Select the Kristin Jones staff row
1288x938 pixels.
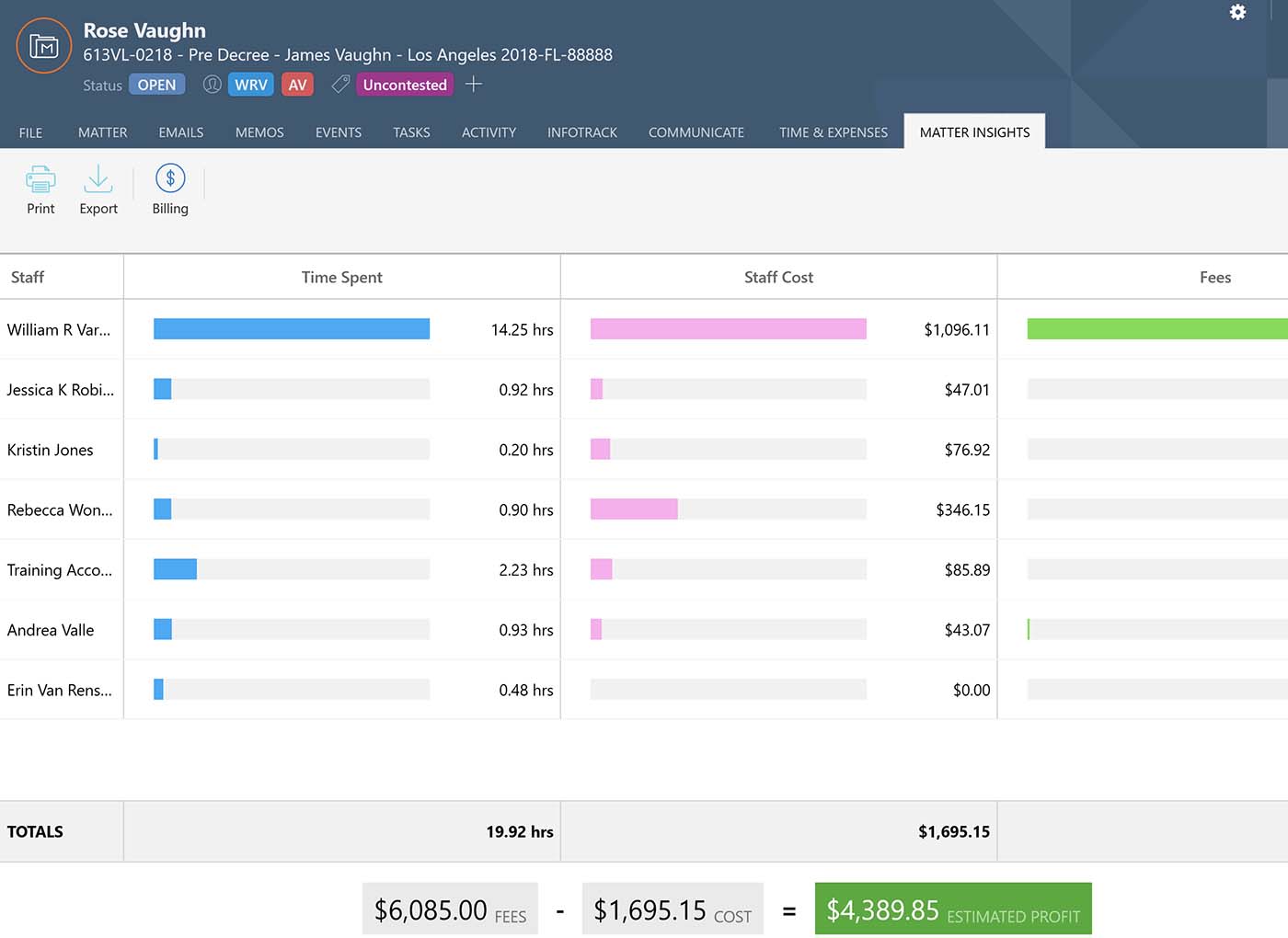click(x=51, y=450)
